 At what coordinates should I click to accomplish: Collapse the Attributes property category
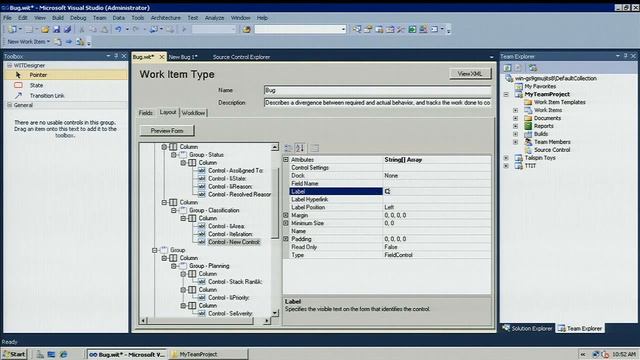(286, 160)
